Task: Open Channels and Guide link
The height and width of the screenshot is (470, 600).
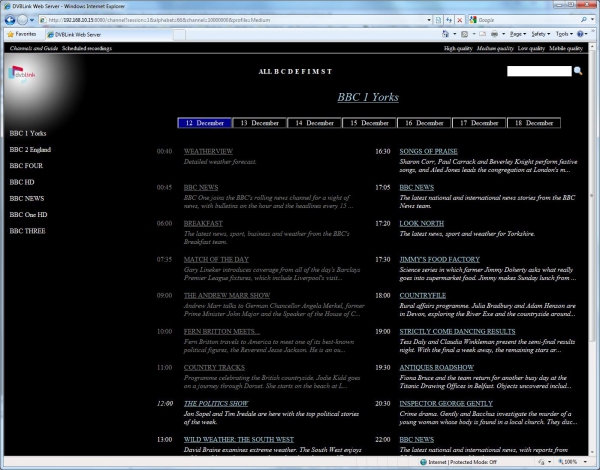Action: pos(34,48)
